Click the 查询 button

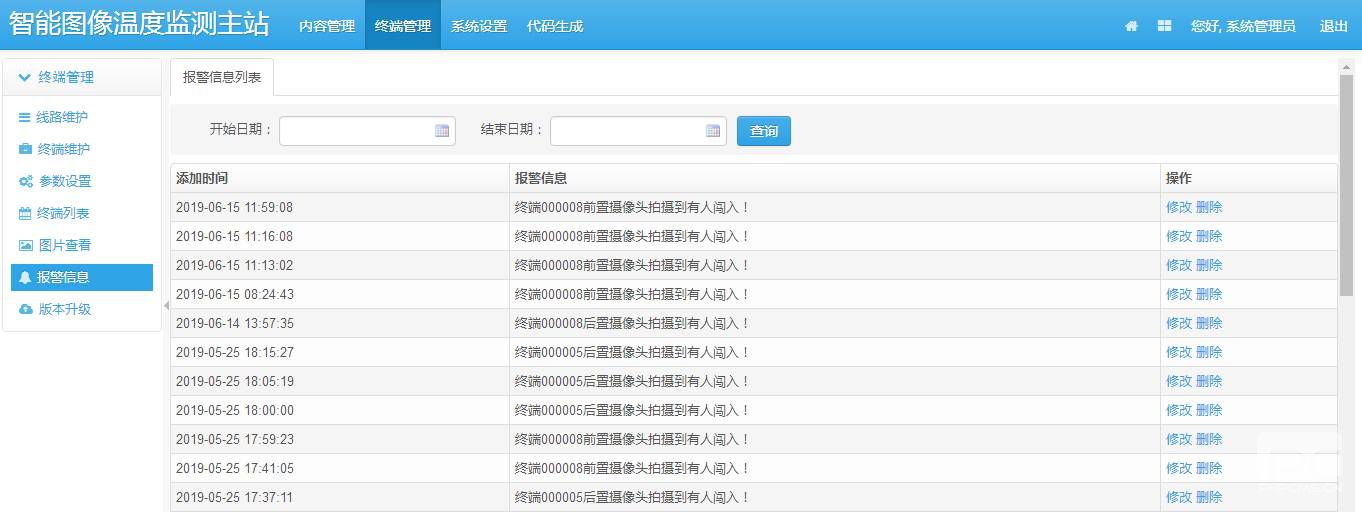click(x=764, y=131)
